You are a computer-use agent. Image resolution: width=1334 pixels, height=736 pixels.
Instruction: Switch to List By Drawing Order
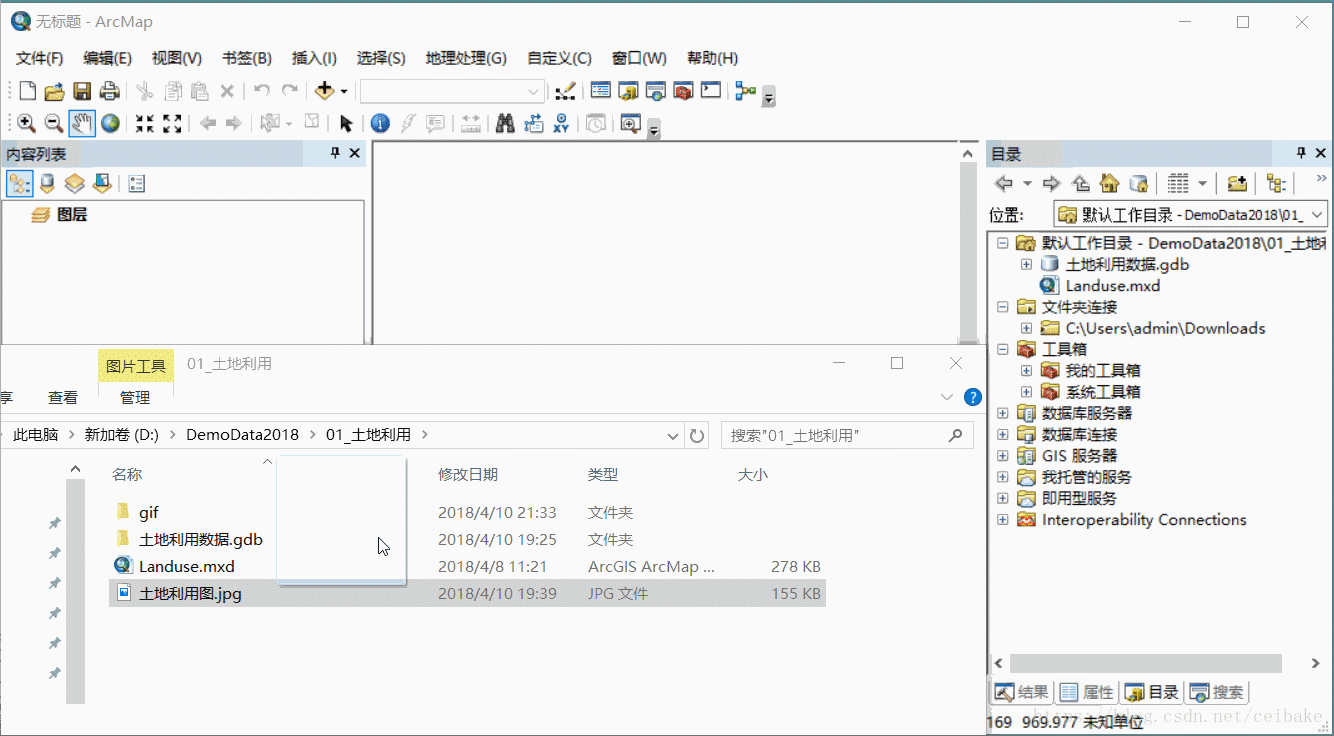19,184
